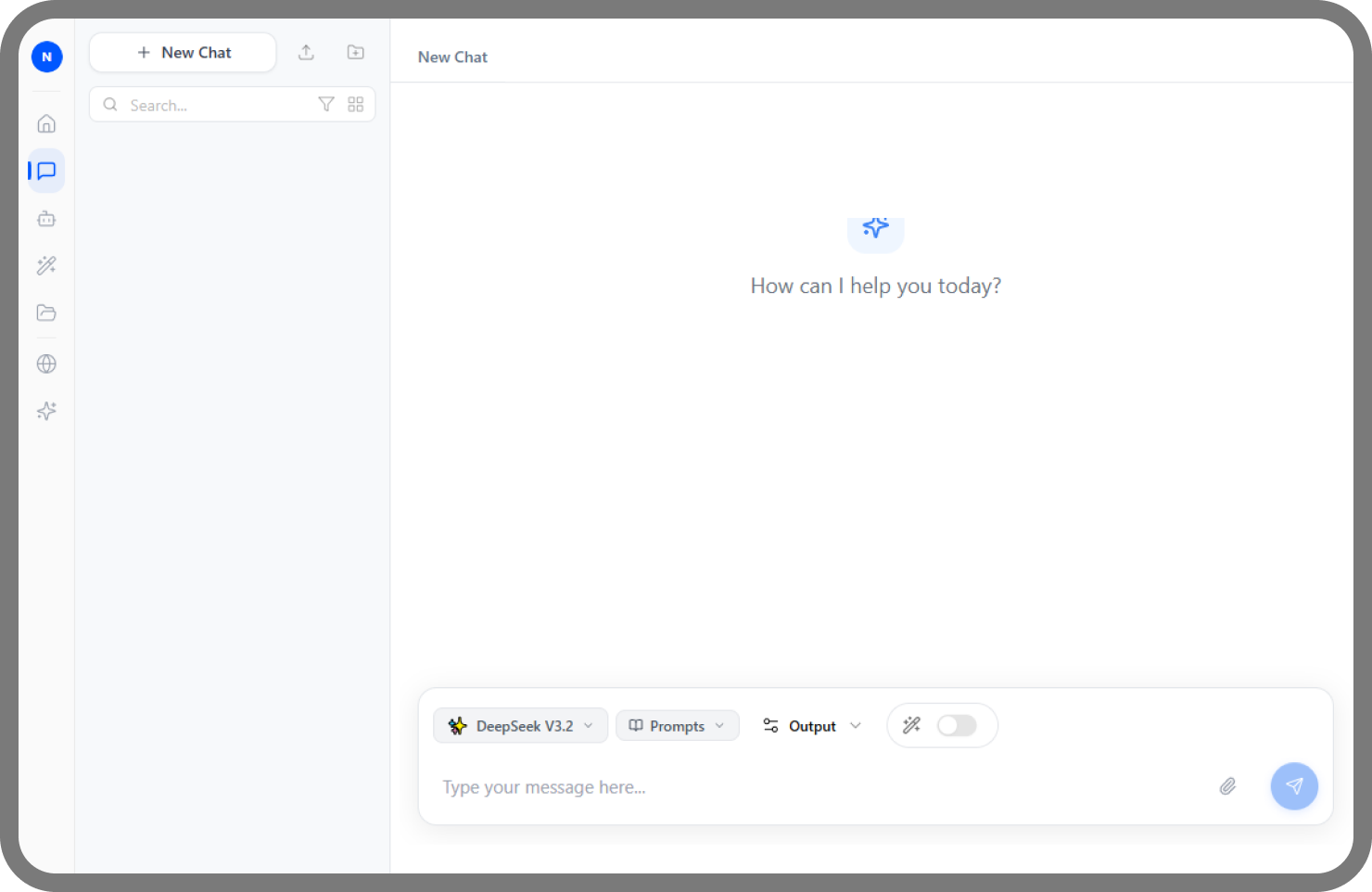Click the filter funnel icon in search
The height and width of the screenshot is (892, 1372).
coord(326,105)
